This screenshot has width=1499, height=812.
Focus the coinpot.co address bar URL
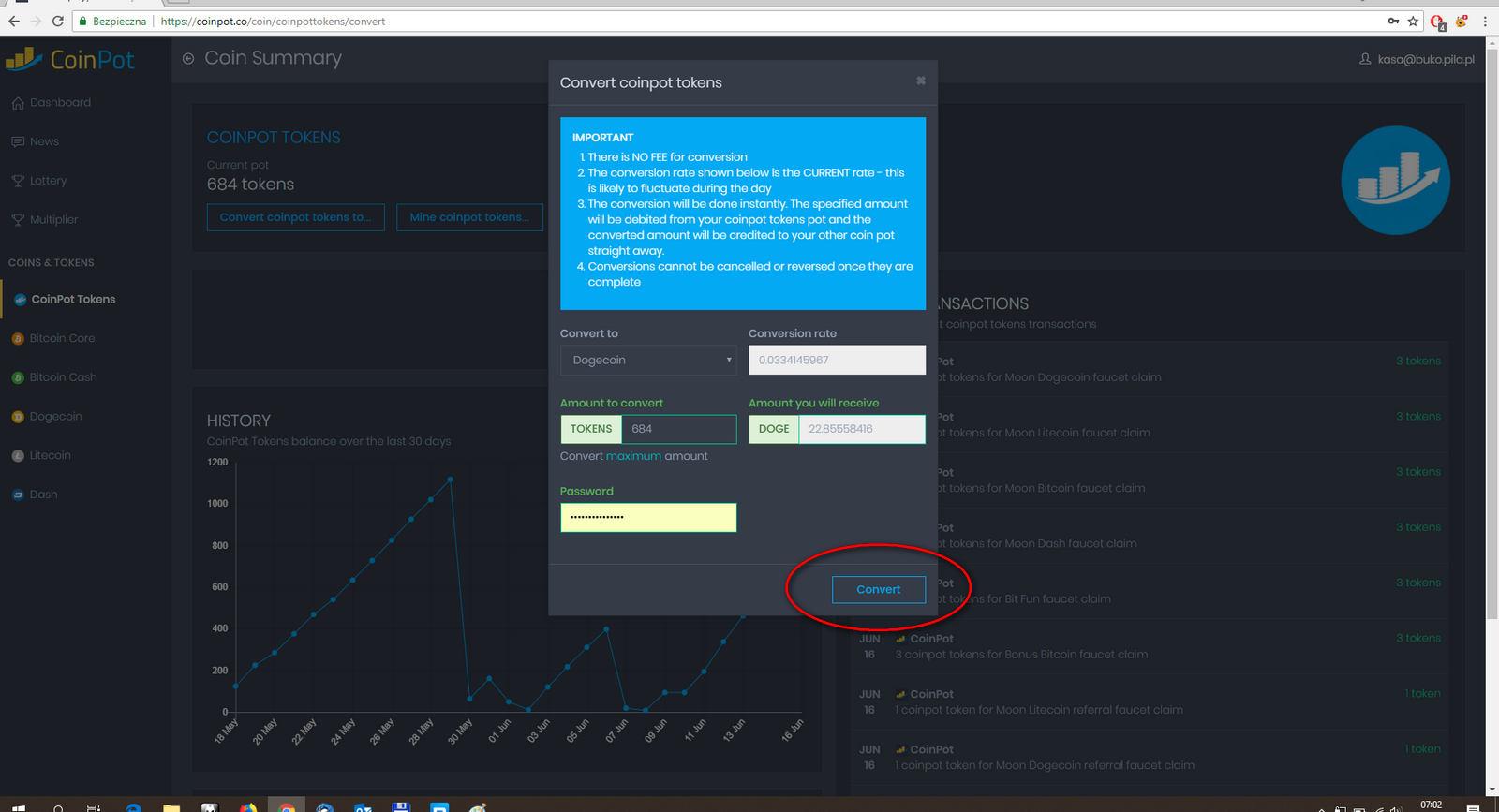click(273, 21)
